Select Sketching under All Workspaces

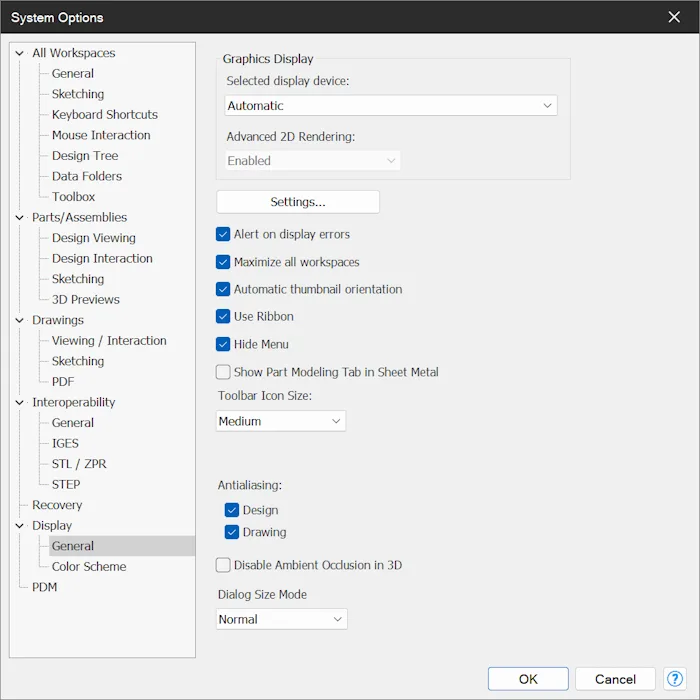click(78, 94)
